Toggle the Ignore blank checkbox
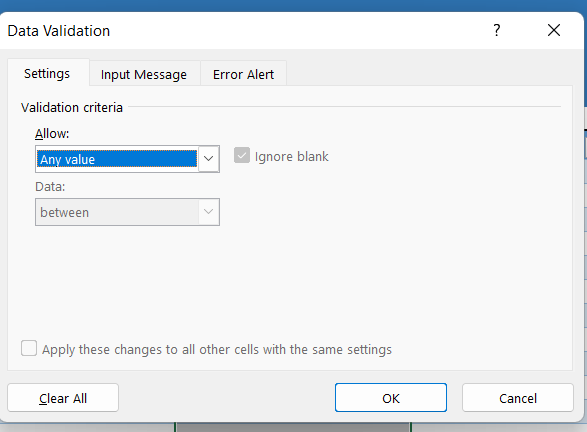This screenshot has height=432, width=587. click(x=242, y=155)
